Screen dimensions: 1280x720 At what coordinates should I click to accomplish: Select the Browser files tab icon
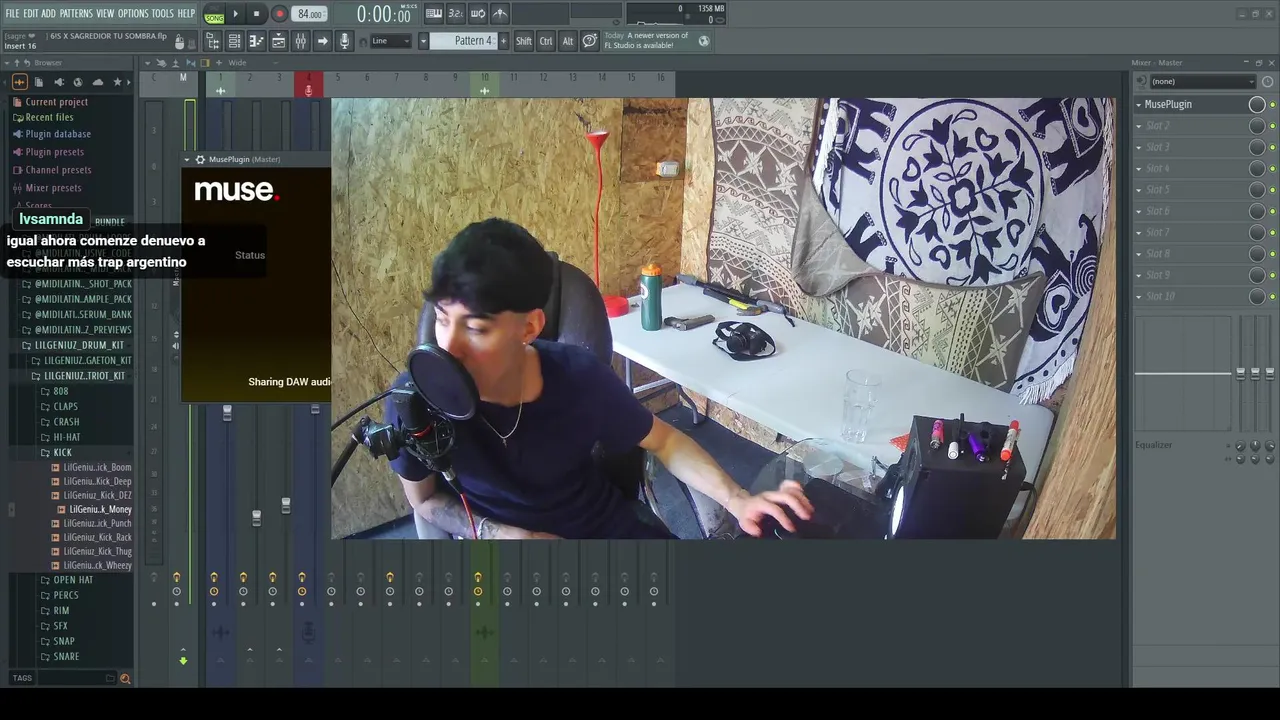point(39,82)
